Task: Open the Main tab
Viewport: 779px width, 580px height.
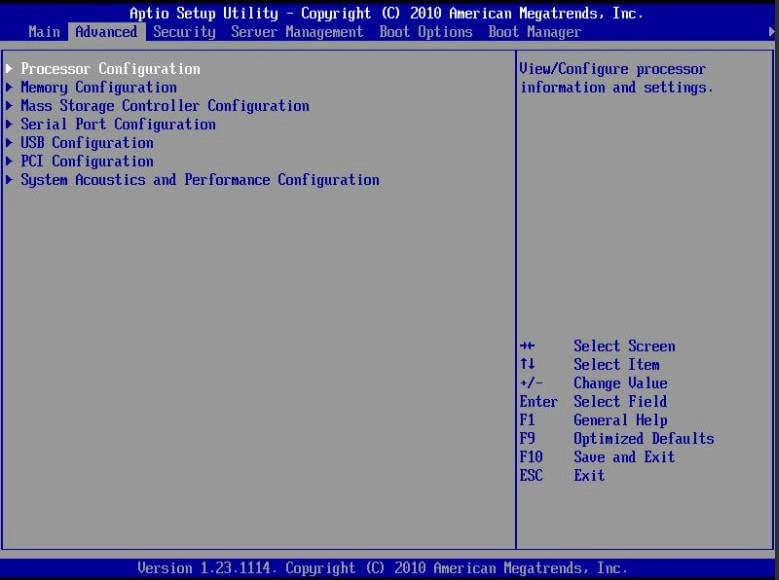Action: [x=44, y=32]
